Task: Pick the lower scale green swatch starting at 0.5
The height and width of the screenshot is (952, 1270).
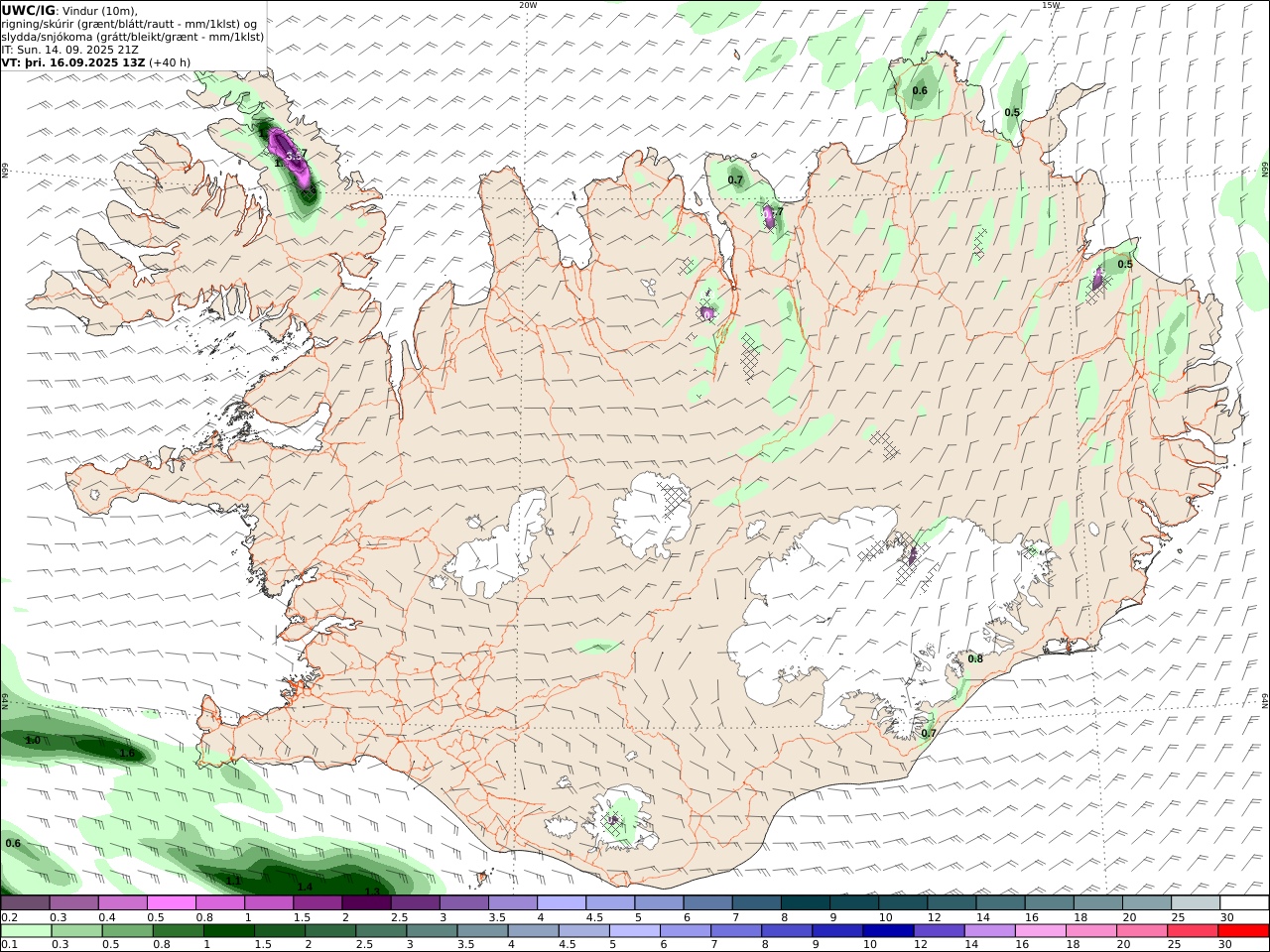Action: tap(127, 931)
